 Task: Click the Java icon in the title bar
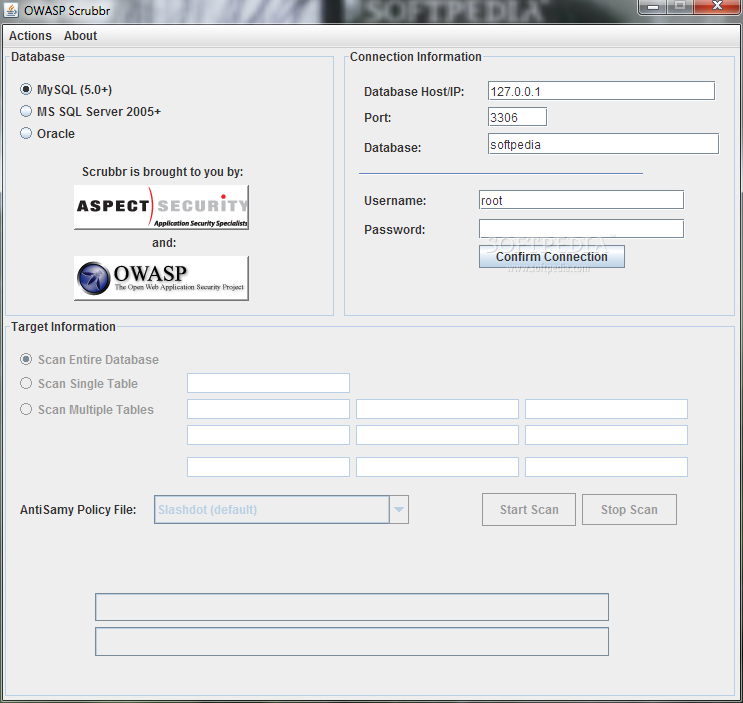pos(10,10)
